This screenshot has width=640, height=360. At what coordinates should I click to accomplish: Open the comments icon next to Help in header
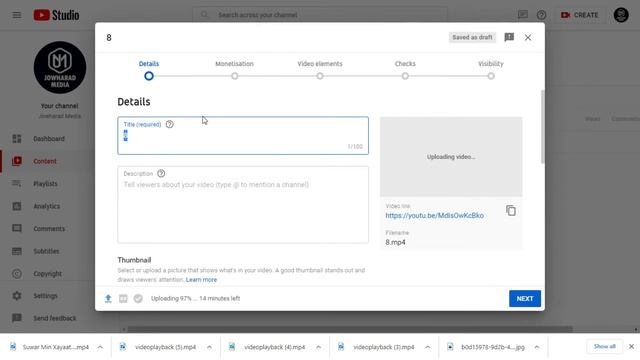tap(522, 15)
